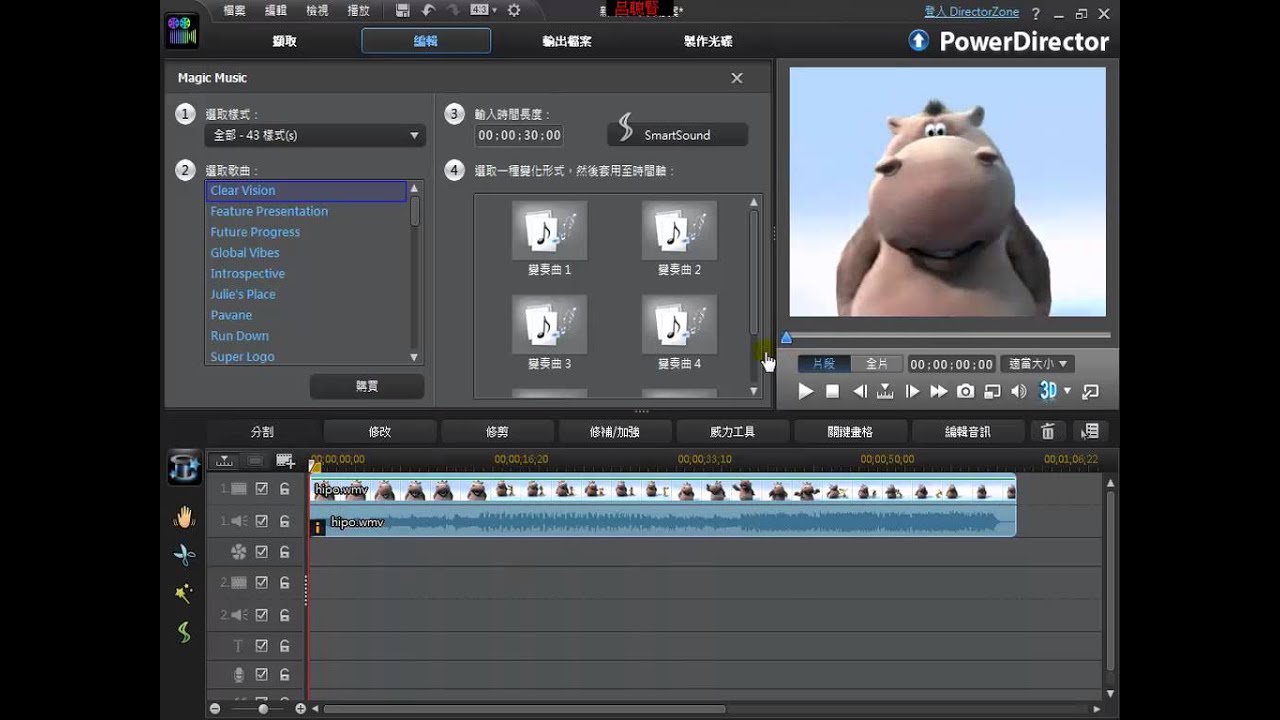Switch to the 製作光碟 tab

(x=708, y=41)
